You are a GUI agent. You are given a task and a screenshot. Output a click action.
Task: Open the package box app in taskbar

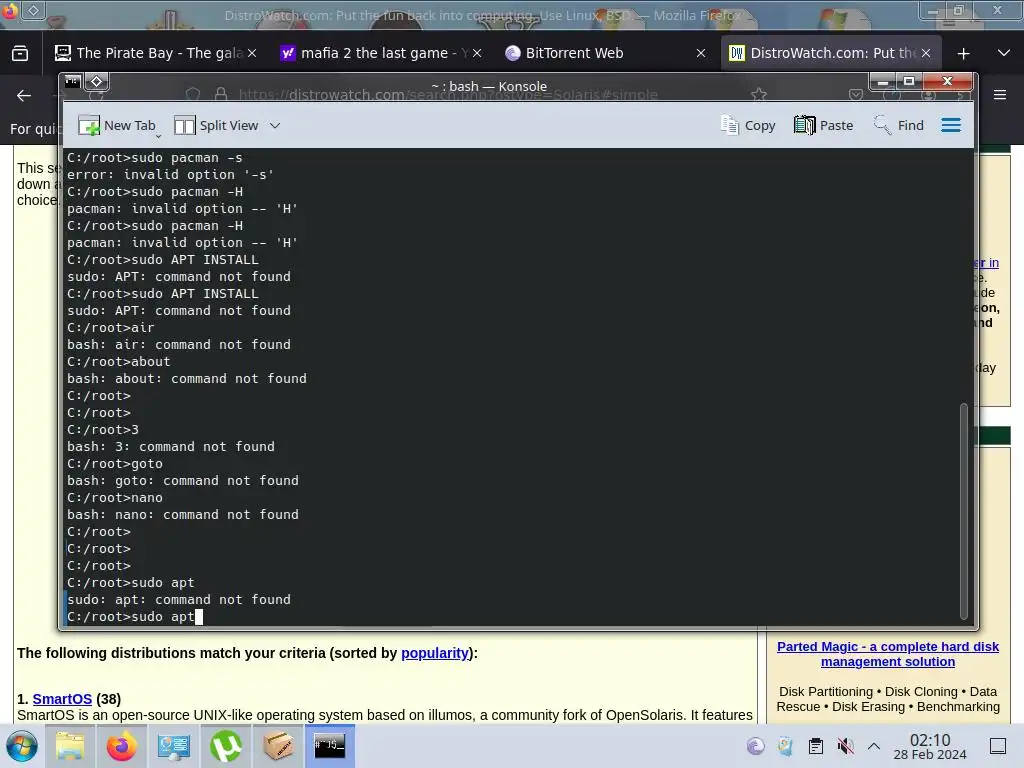tap(278, 746)
